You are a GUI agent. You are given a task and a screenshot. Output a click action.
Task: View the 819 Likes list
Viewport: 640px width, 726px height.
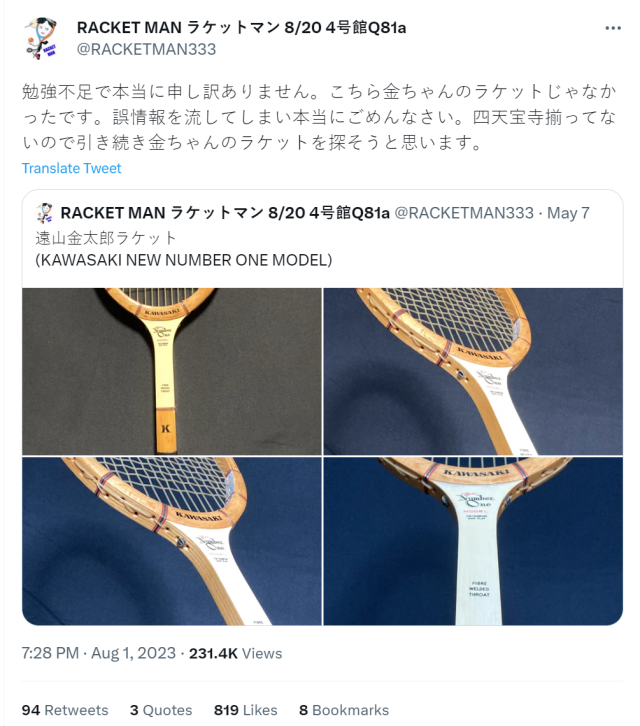[x=245, y=710]
